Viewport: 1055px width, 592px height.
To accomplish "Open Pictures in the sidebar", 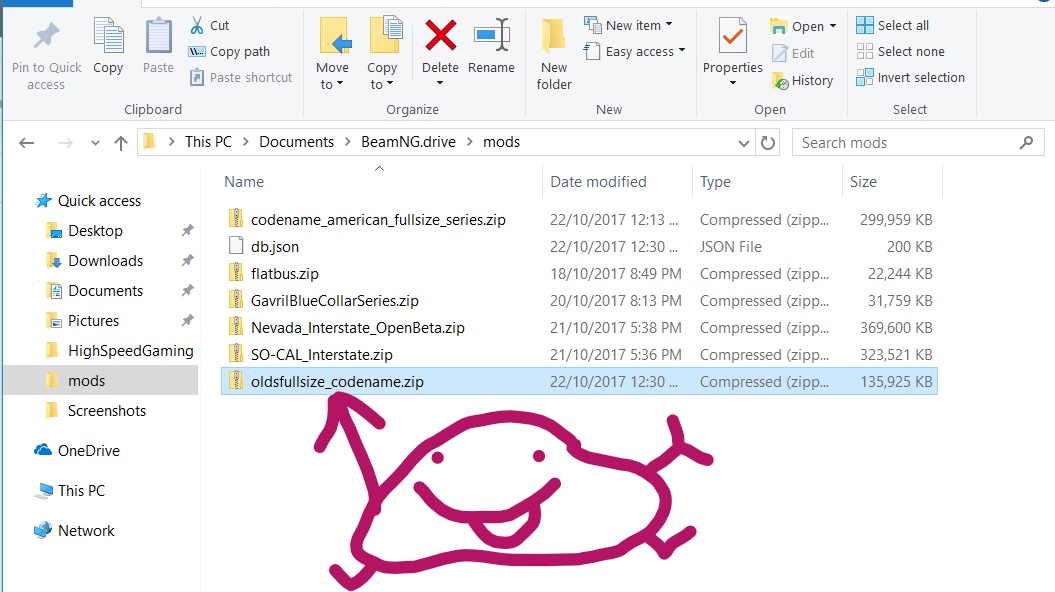I will click(83, 321).
